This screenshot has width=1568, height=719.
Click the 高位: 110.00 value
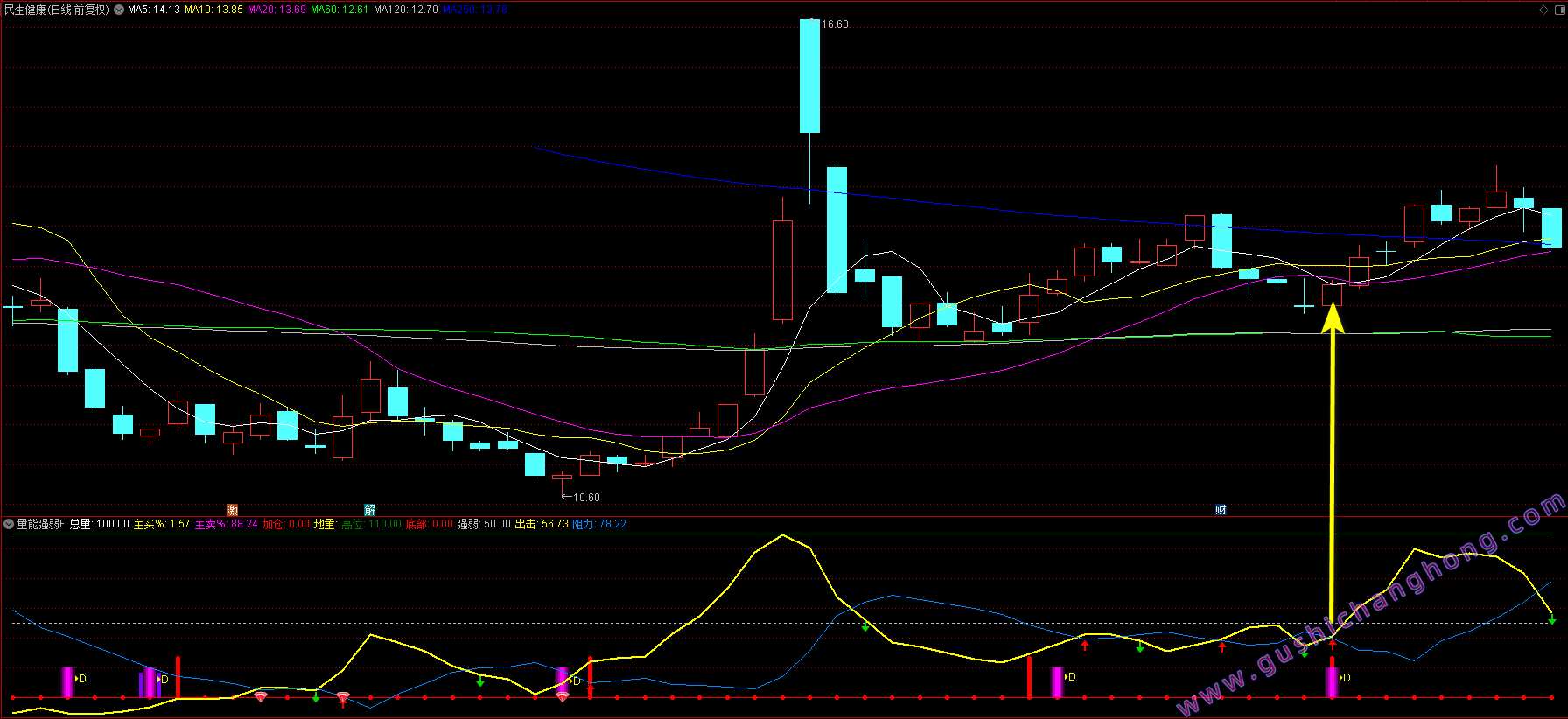point(372,524)
